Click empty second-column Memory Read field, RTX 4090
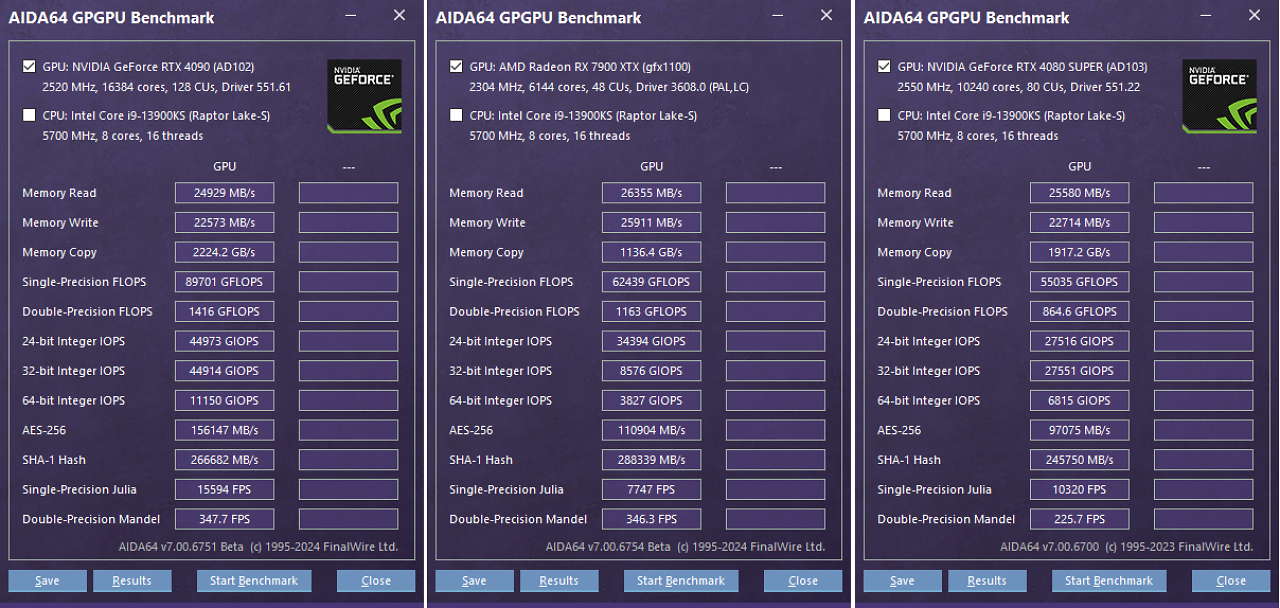 pos(348,193)
